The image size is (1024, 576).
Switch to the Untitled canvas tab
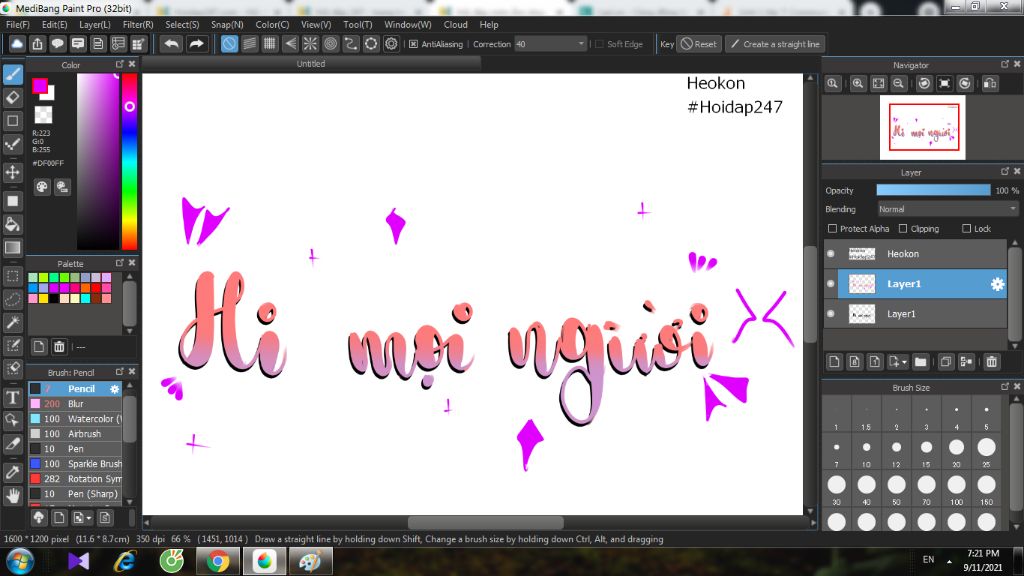click(x=311, y=64)
